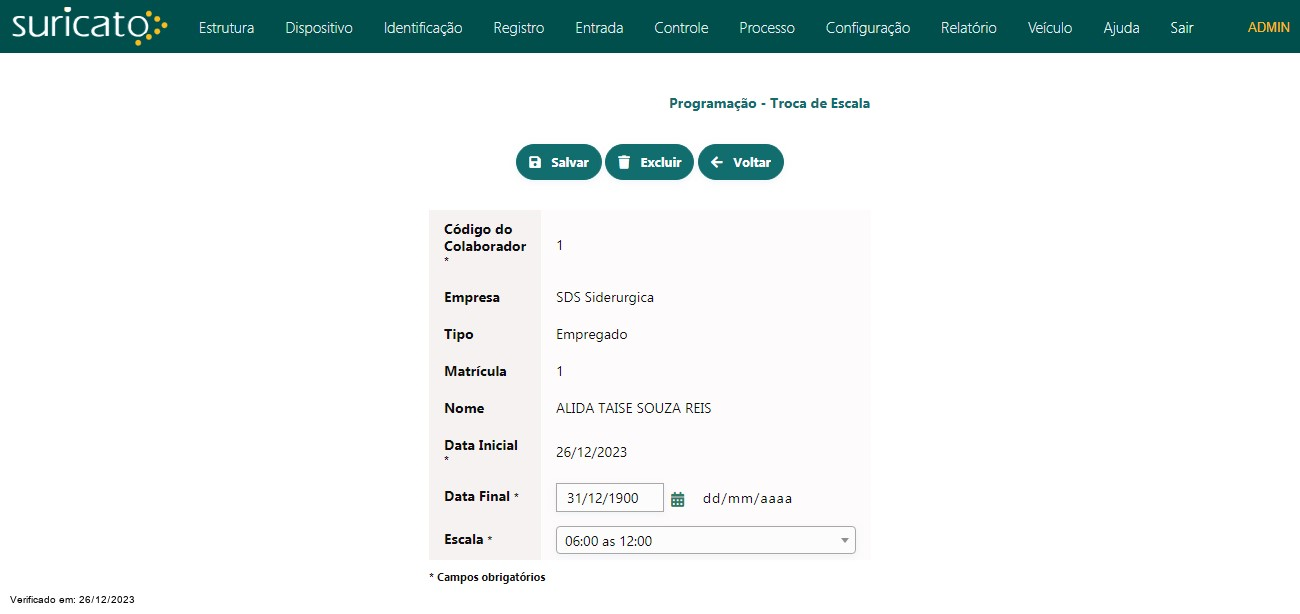Click the Excluir button
1300x614 pixels.
point(649,162)
